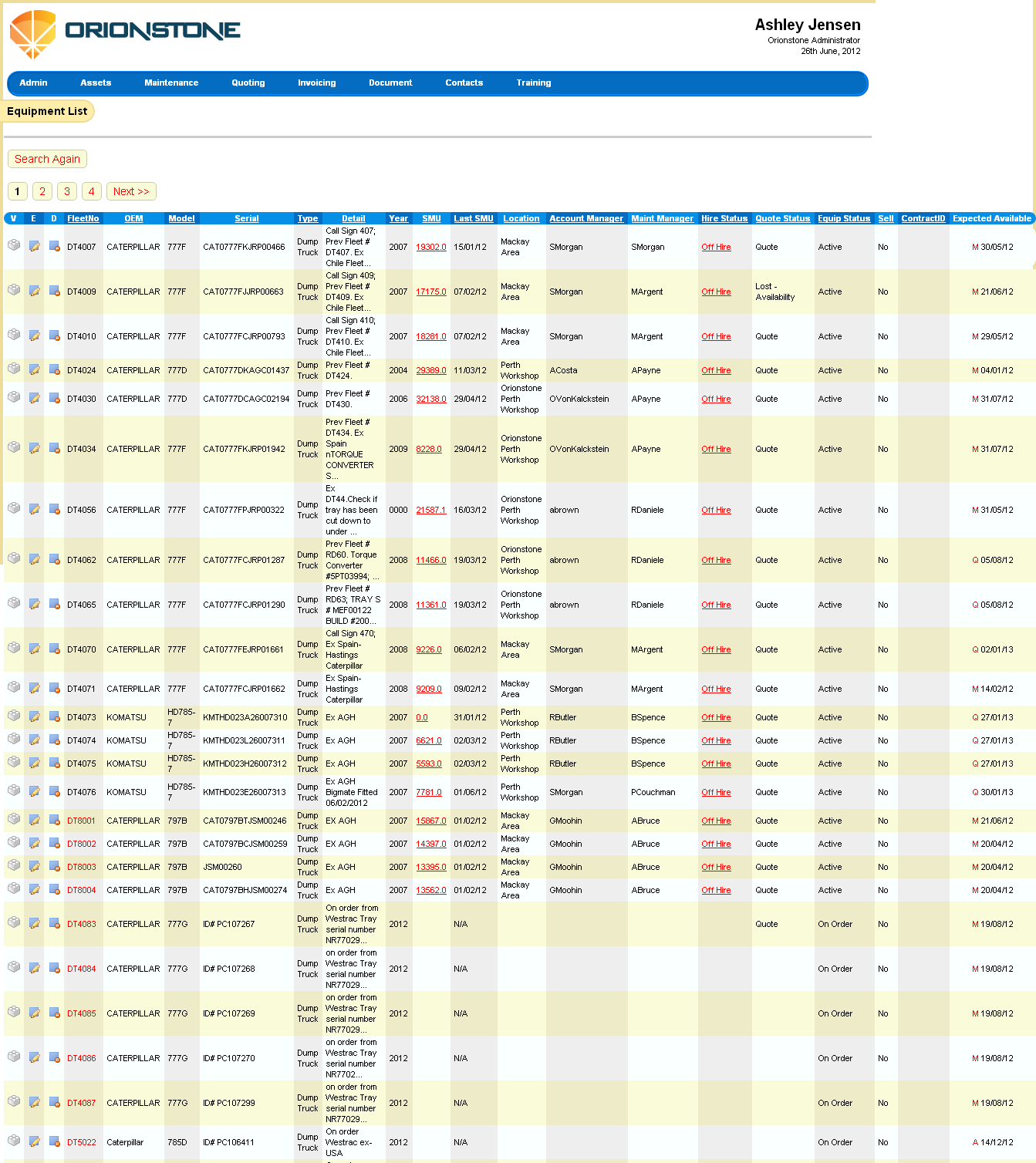
Task: Edit the DT8001 record via its pencil icon
Action: (x=34, y=819)
